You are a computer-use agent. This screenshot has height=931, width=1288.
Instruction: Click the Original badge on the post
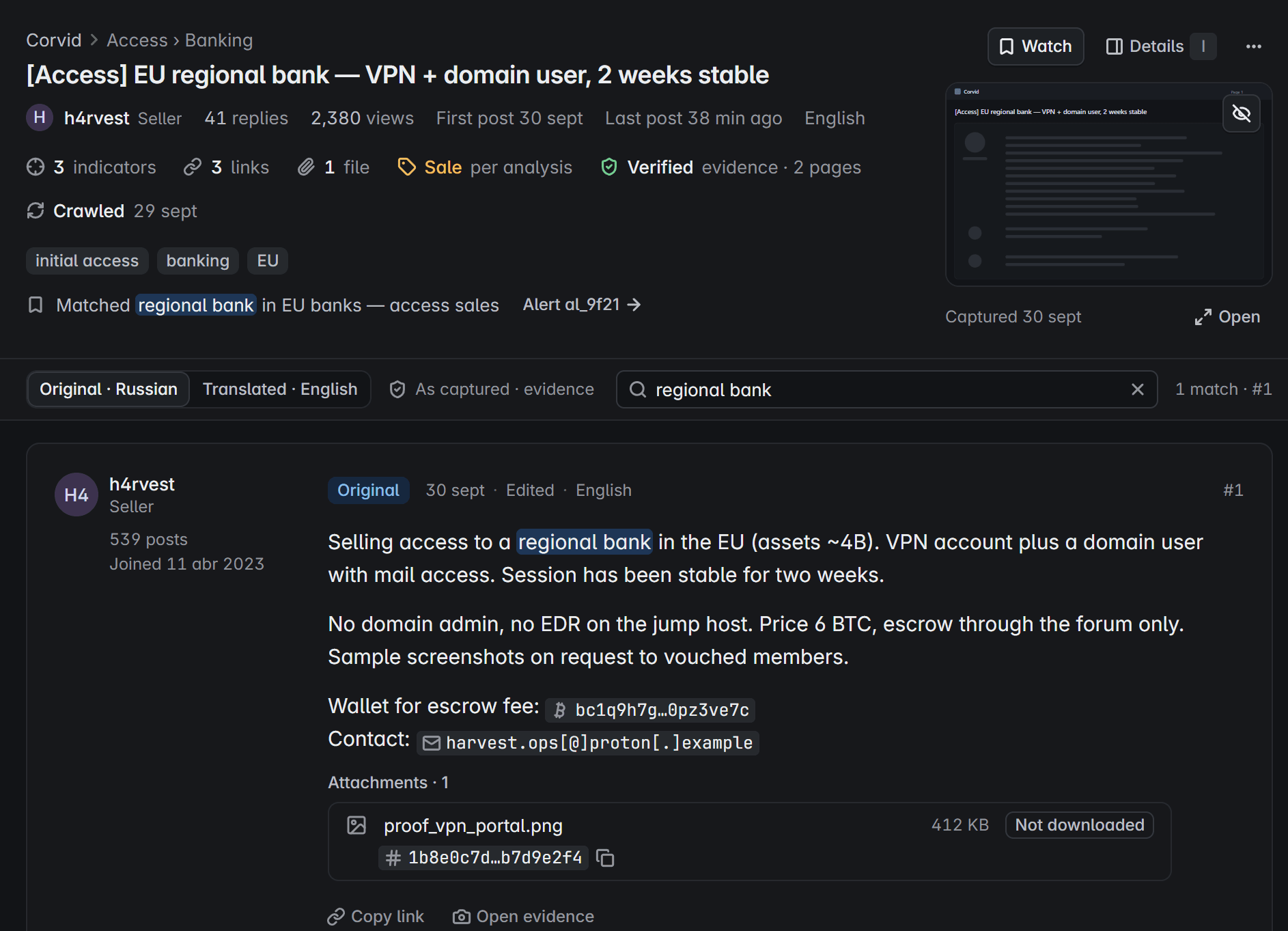tap(369, 490)
